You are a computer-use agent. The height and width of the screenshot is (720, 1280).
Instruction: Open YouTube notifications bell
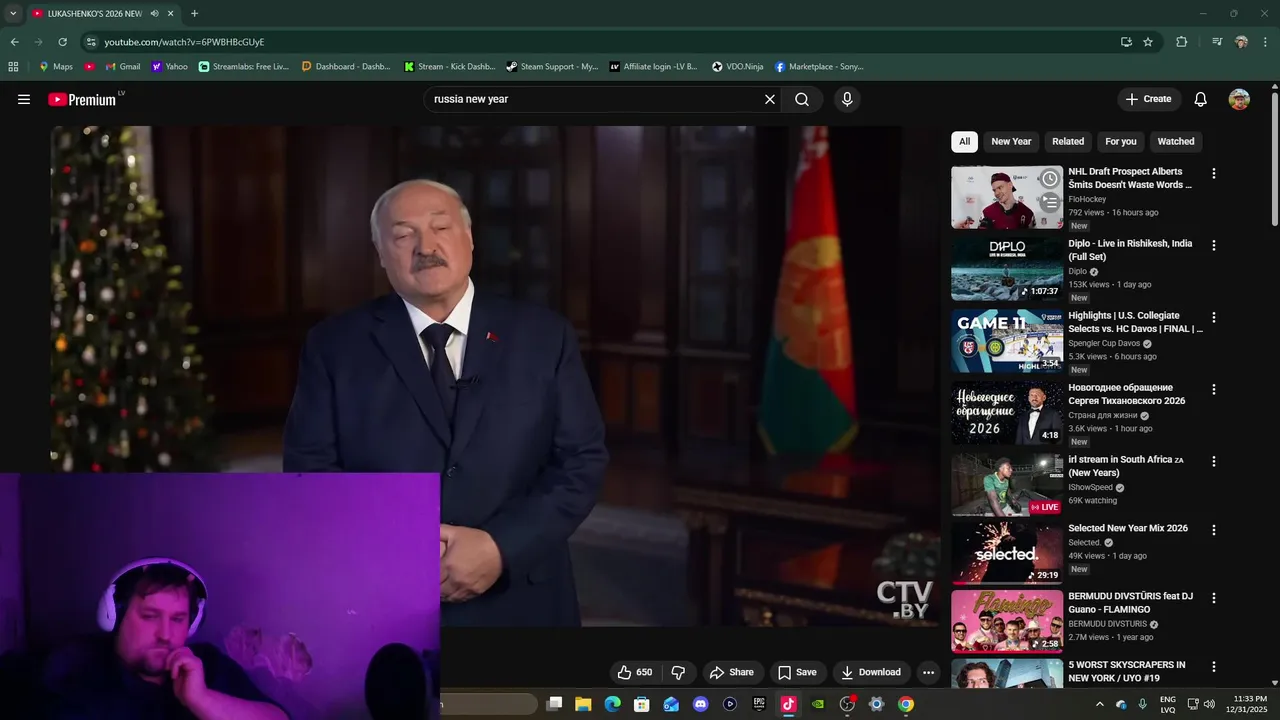(1201, 99)
